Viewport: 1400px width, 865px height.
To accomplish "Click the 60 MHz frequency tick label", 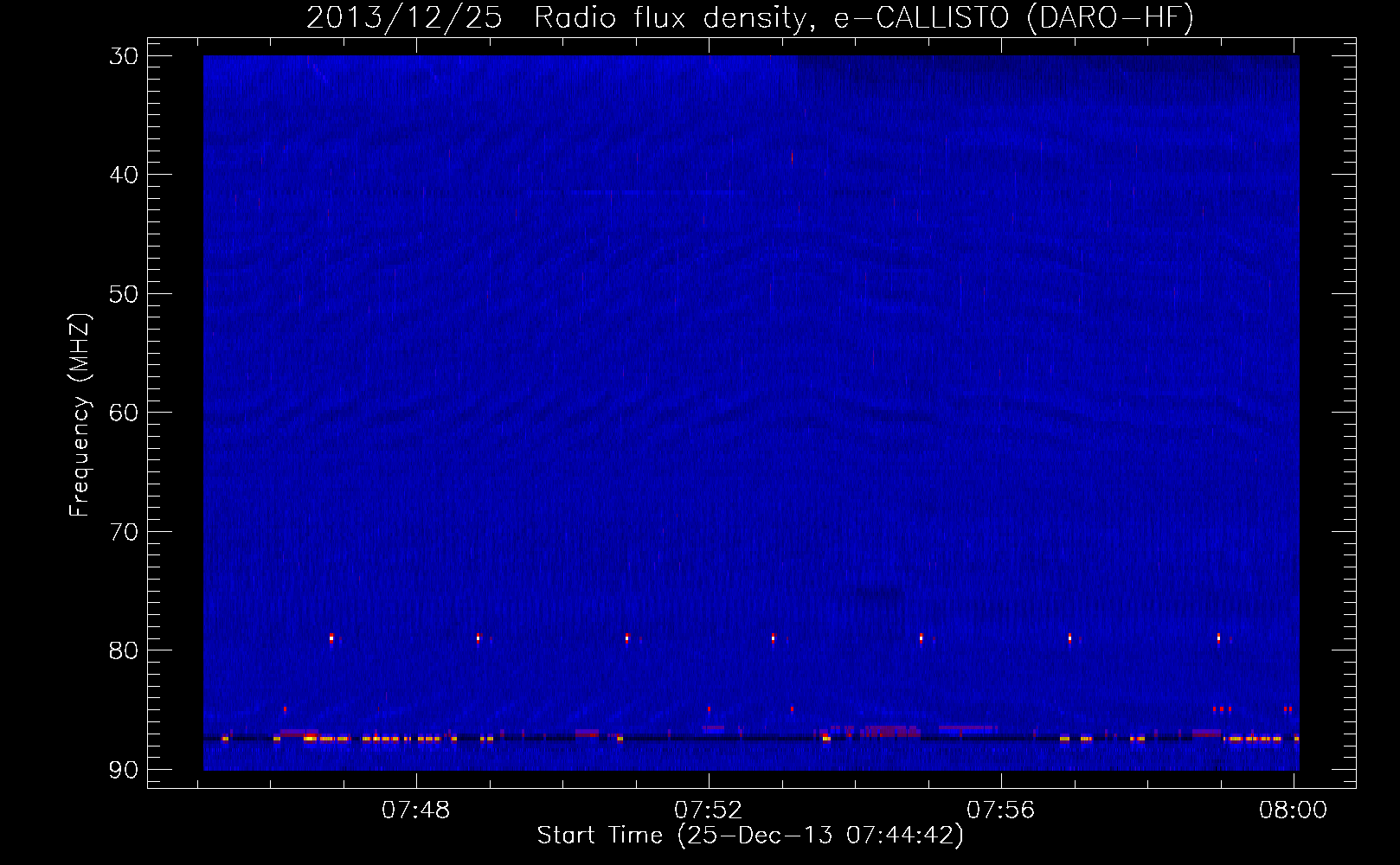I will point(125,413).
